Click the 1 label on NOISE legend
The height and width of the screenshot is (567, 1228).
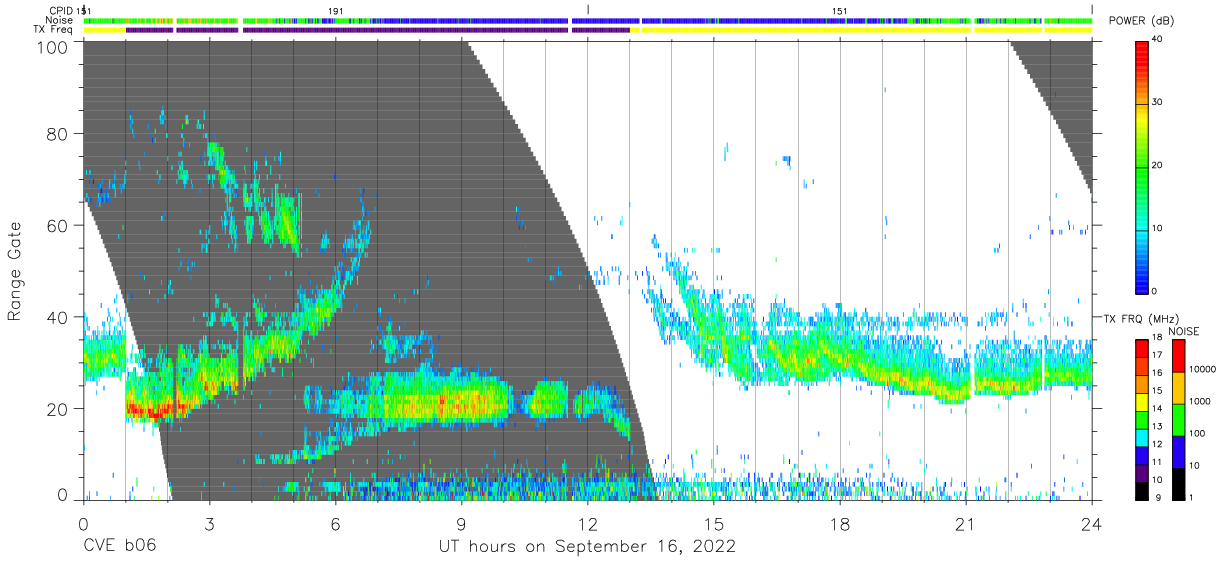point(1189,497)
